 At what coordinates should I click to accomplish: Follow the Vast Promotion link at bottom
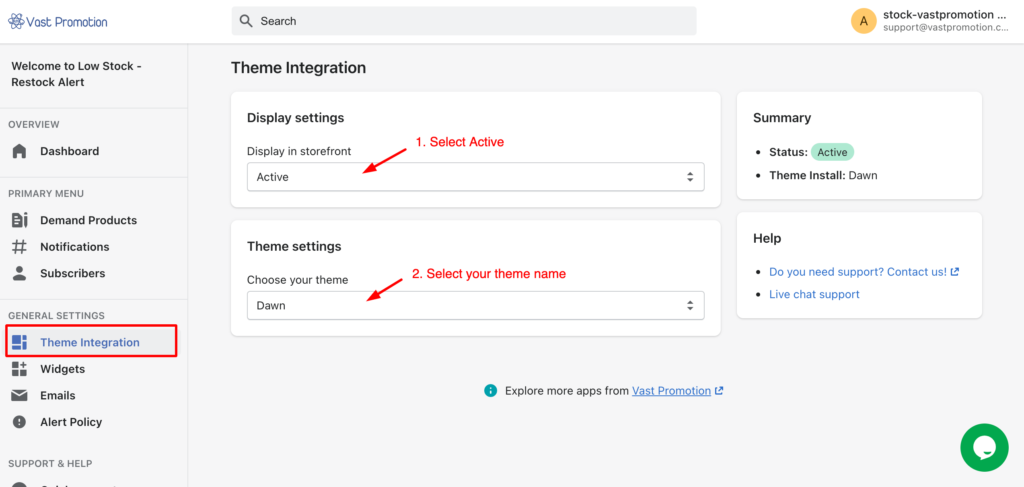click(671, 390)
